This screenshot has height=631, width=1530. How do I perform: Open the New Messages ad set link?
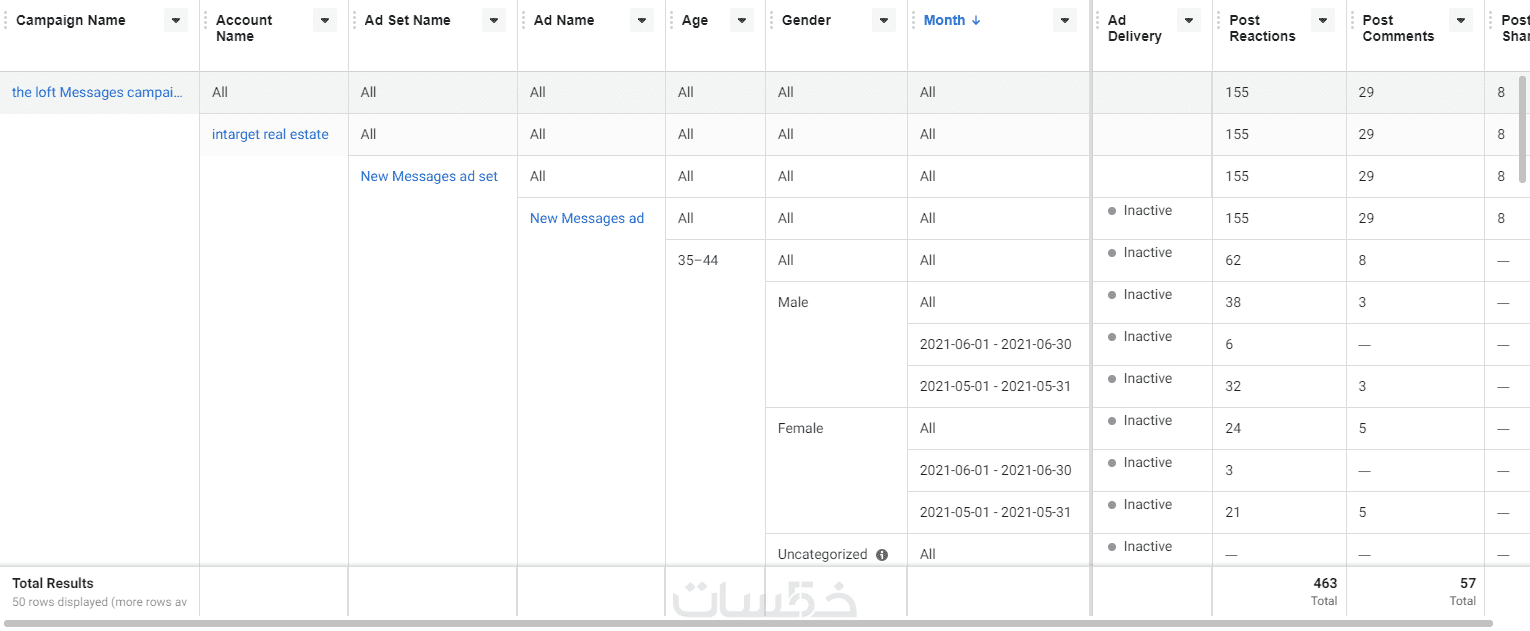coord(429,176)
